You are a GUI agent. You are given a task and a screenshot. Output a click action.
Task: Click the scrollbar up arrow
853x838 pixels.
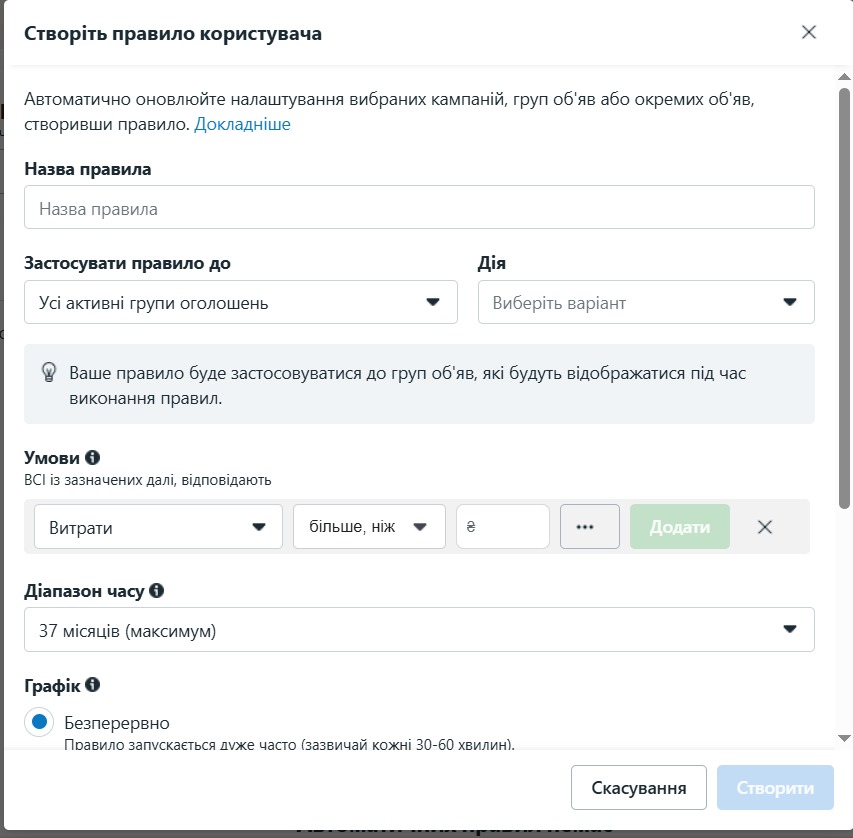[x=844, y=77]
